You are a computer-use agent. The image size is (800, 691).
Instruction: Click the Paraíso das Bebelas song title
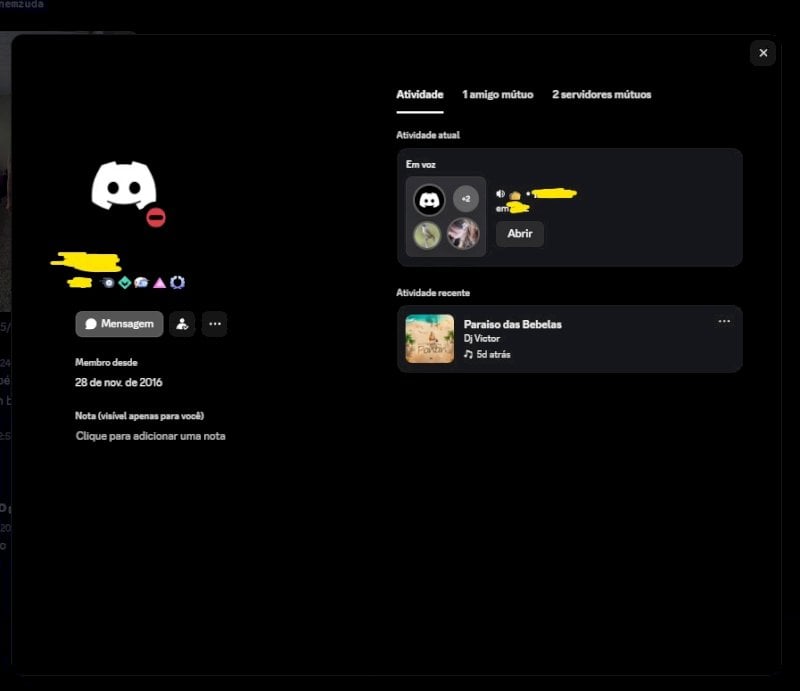512,325
